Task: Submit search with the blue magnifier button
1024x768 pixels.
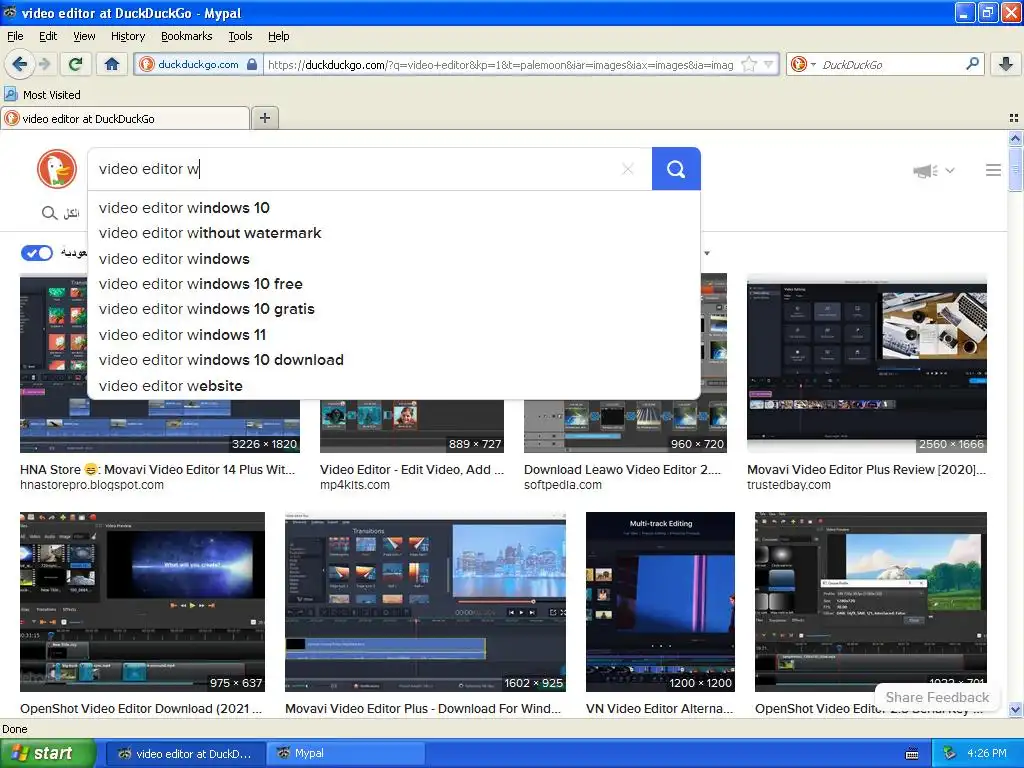Action: (676, 169)
